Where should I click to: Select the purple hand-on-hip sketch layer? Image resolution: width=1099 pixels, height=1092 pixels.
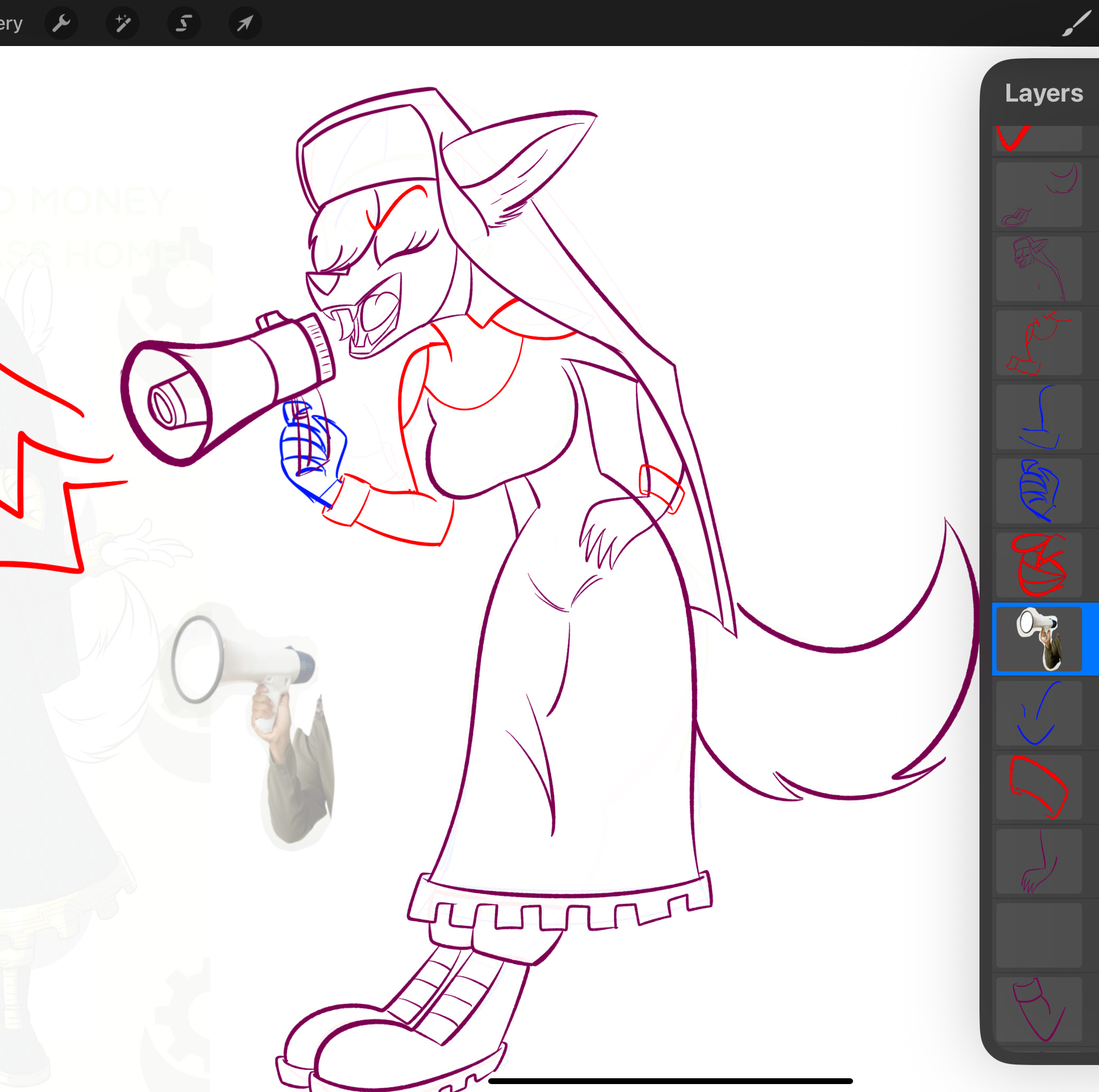point(1039,861)
